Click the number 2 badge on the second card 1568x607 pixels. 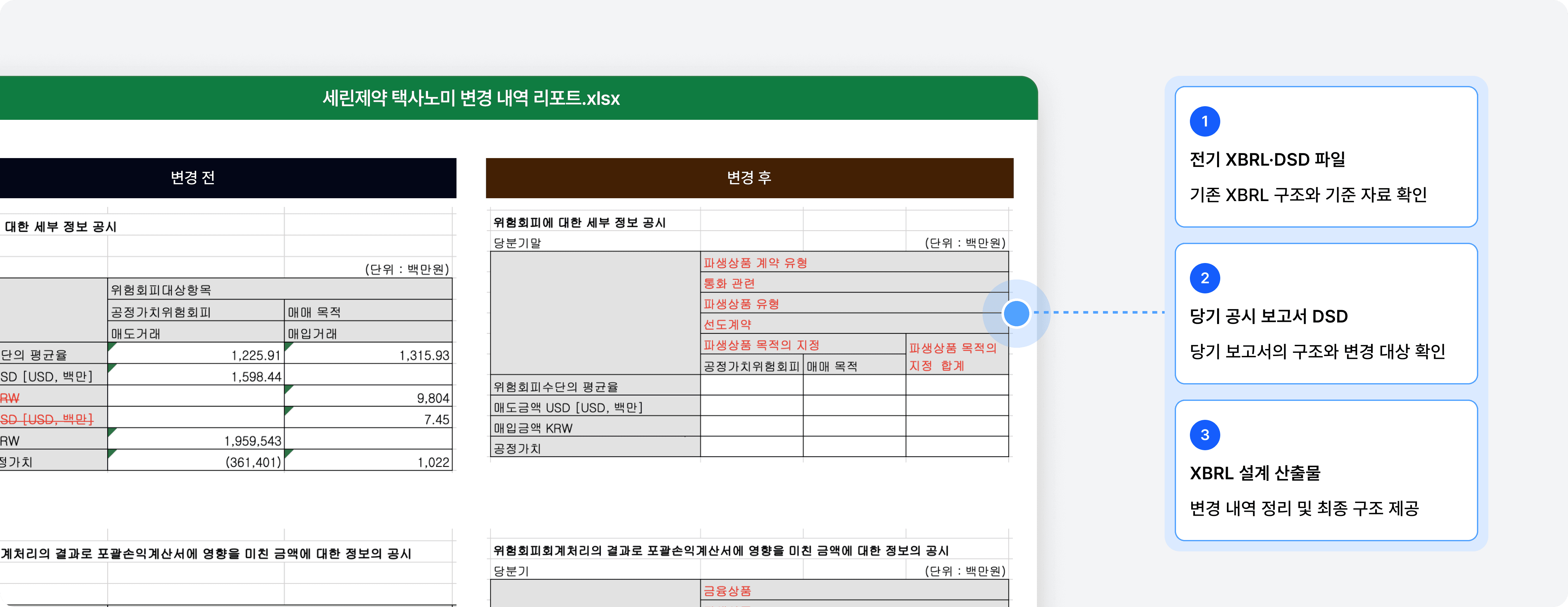point(1204,278)
